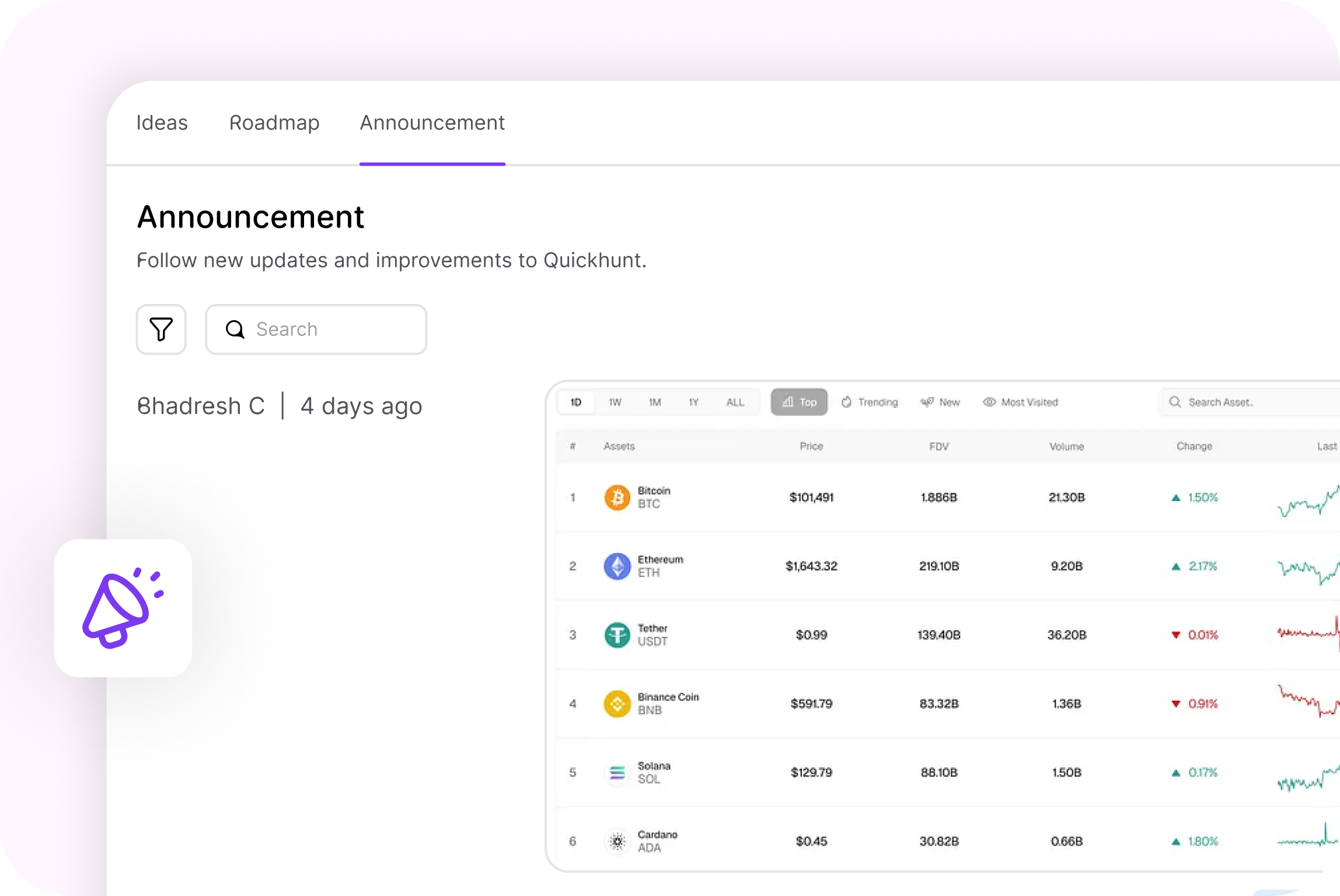The width and height of the screenshot is (1340, 896).
Task: Click author name Bhadresh C
Action: 201,406
